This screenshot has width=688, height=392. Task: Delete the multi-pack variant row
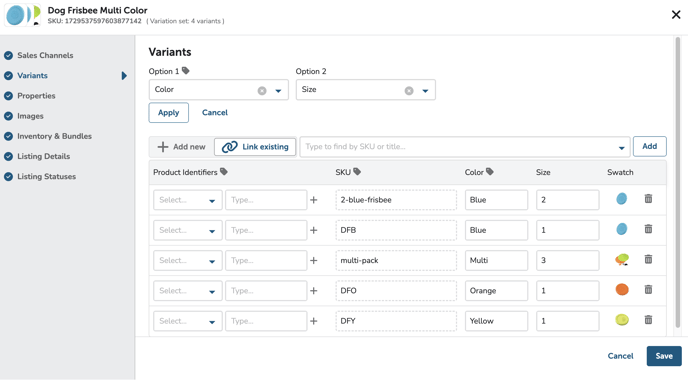(x=648, y=259)
